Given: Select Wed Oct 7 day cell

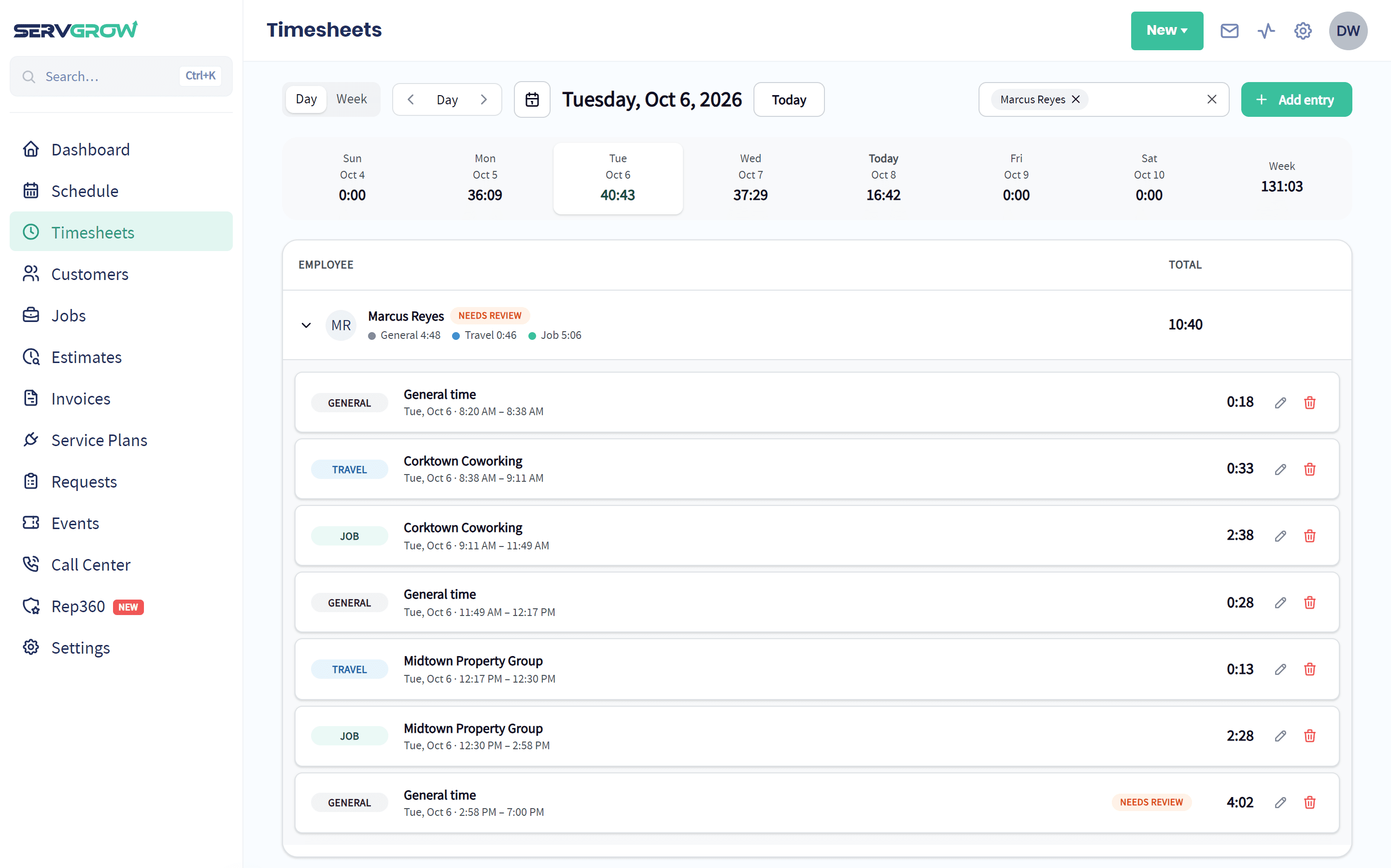Looking at the screenshot, I should [750, 178].
